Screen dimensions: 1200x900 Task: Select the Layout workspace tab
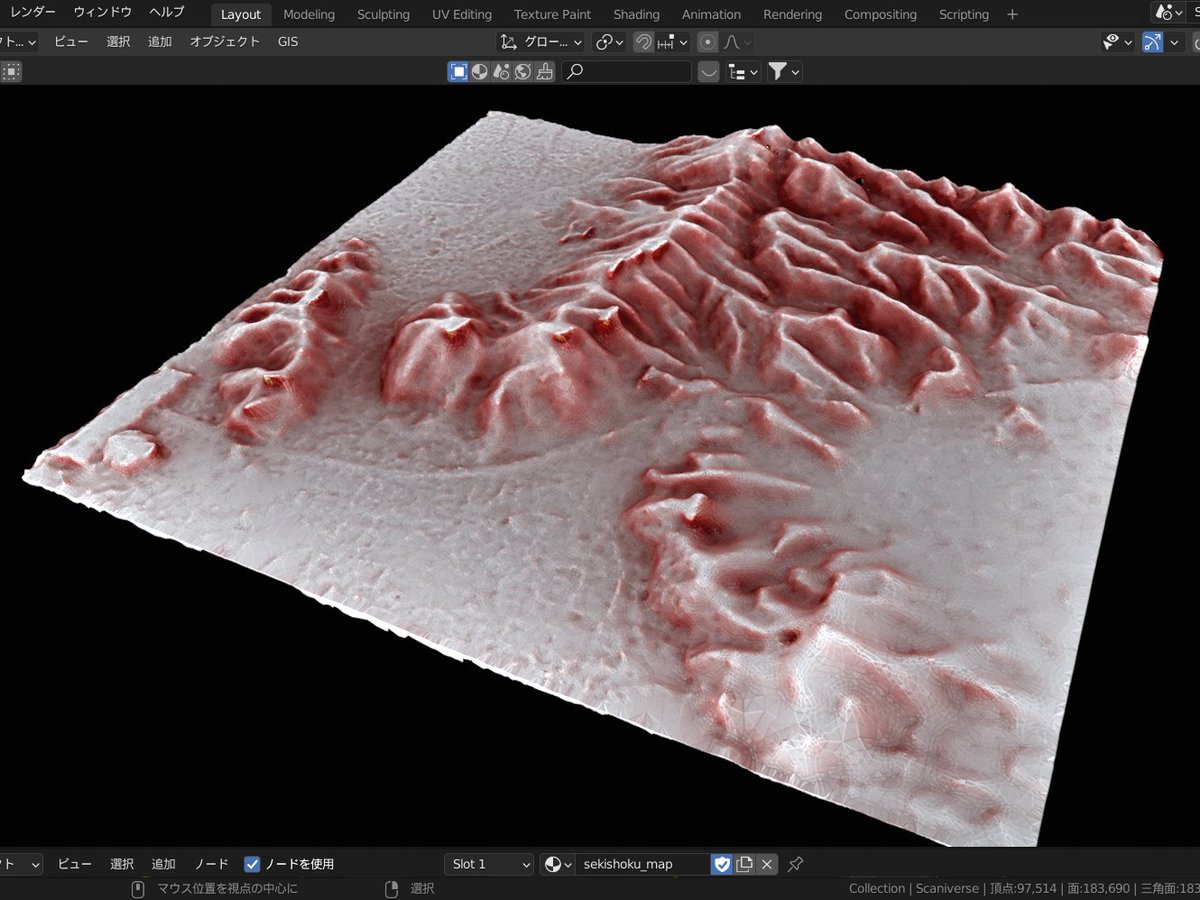pyautogui.click(x=241, y=14)
